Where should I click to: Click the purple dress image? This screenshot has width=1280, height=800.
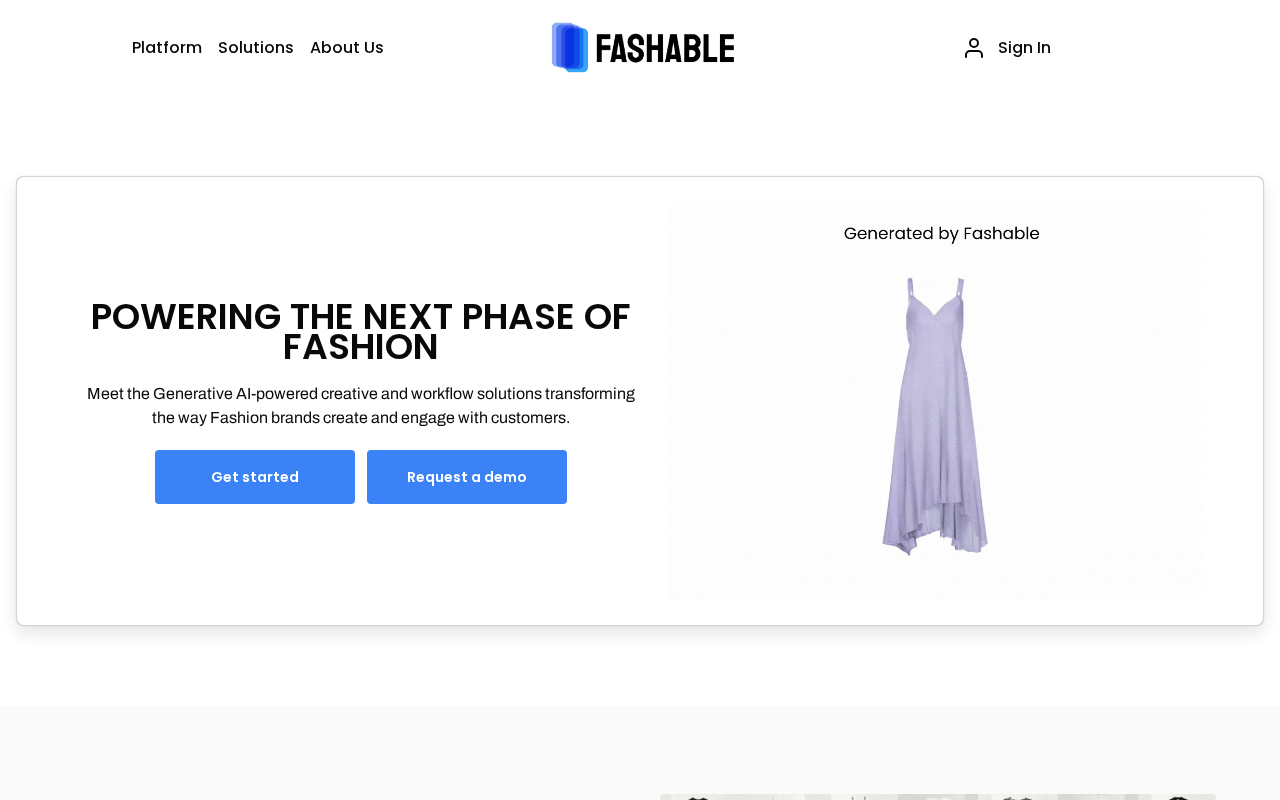[x=935, y=420]
